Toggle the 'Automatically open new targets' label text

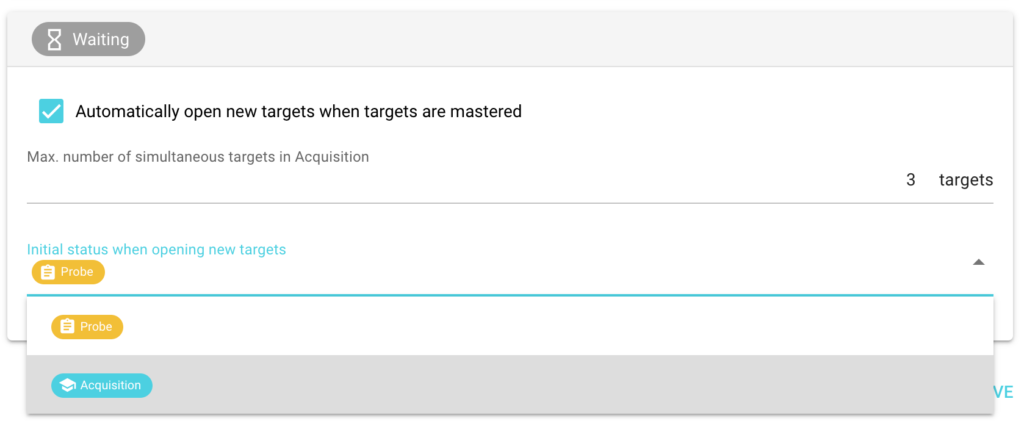[298, 112]
